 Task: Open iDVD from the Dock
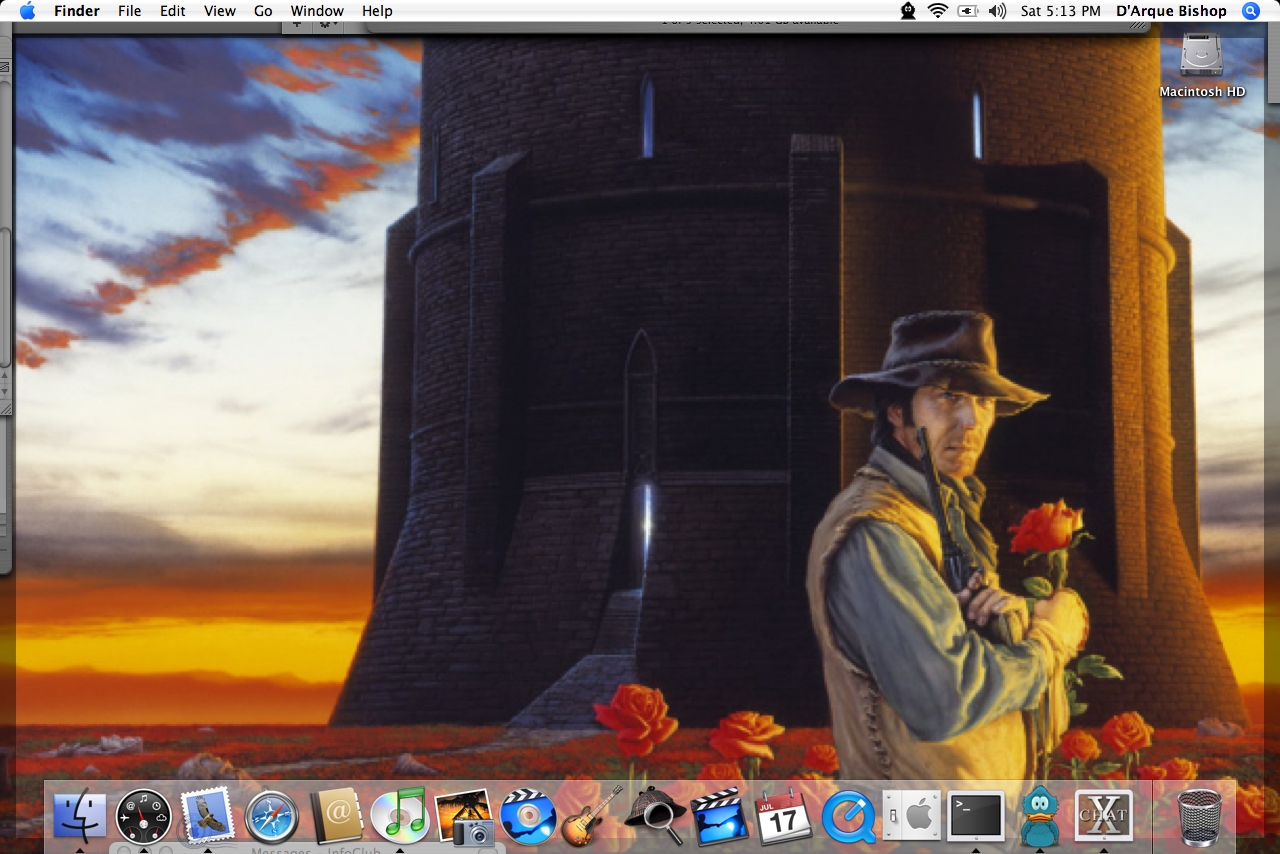(528, 816)
